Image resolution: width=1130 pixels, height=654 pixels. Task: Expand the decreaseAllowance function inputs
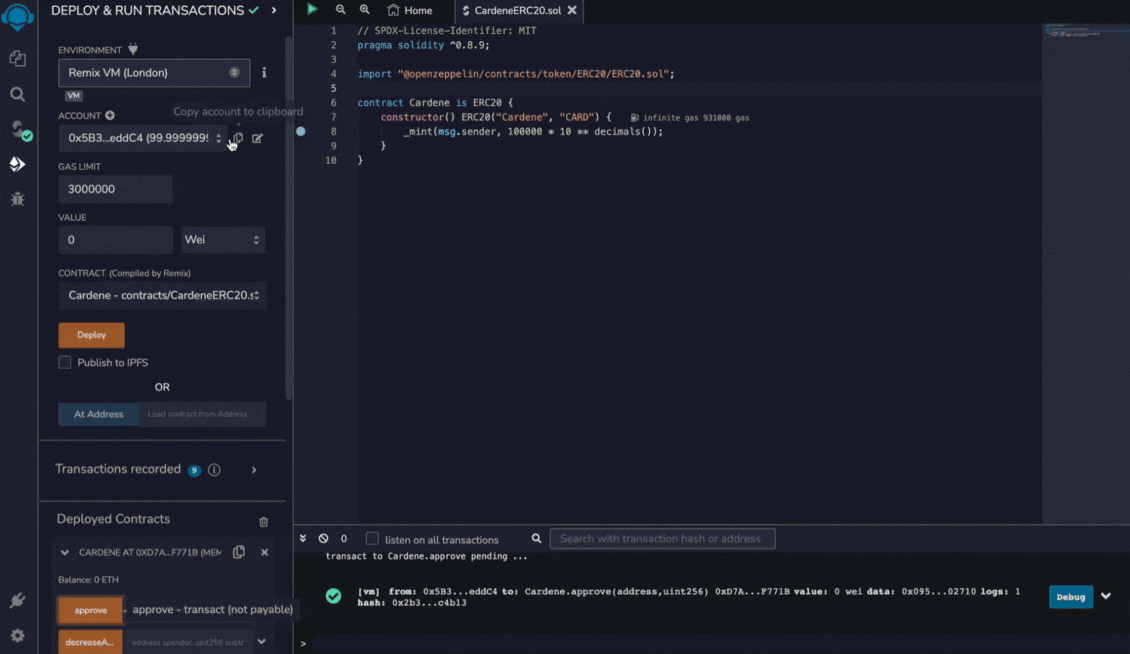coord(262,642)
